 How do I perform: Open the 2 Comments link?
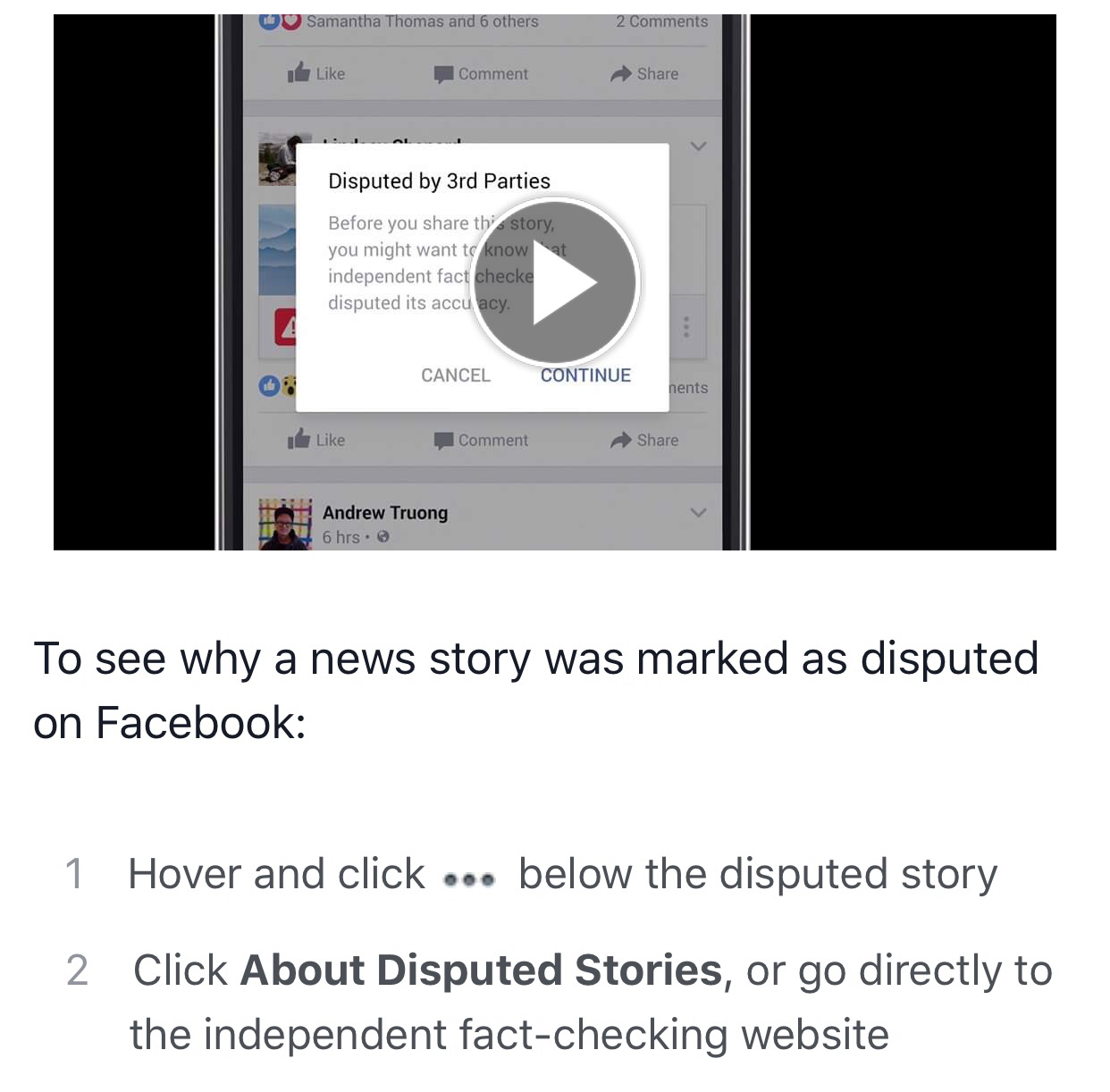662,21
